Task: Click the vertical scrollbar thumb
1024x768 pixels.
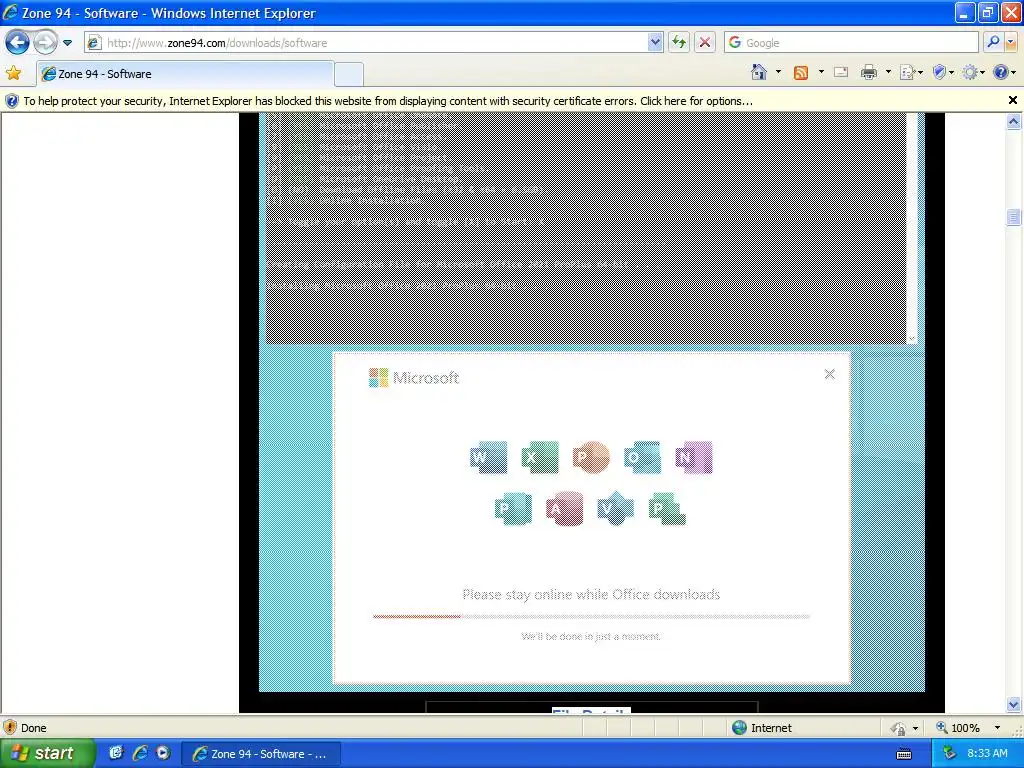Action: [x=1013, y=217]
